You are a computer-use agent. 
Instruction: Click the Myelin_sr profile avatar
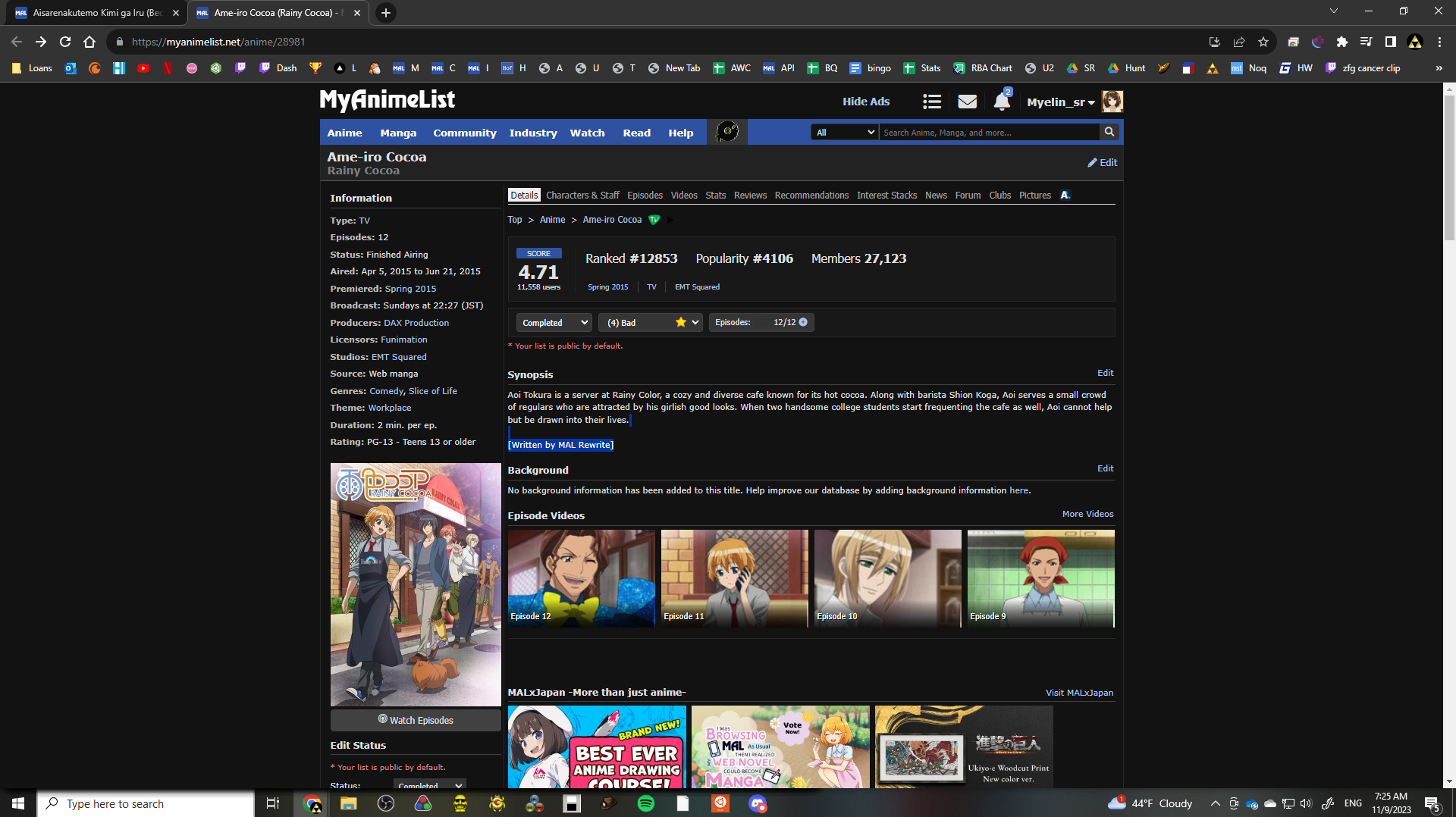pos(1112,102)
